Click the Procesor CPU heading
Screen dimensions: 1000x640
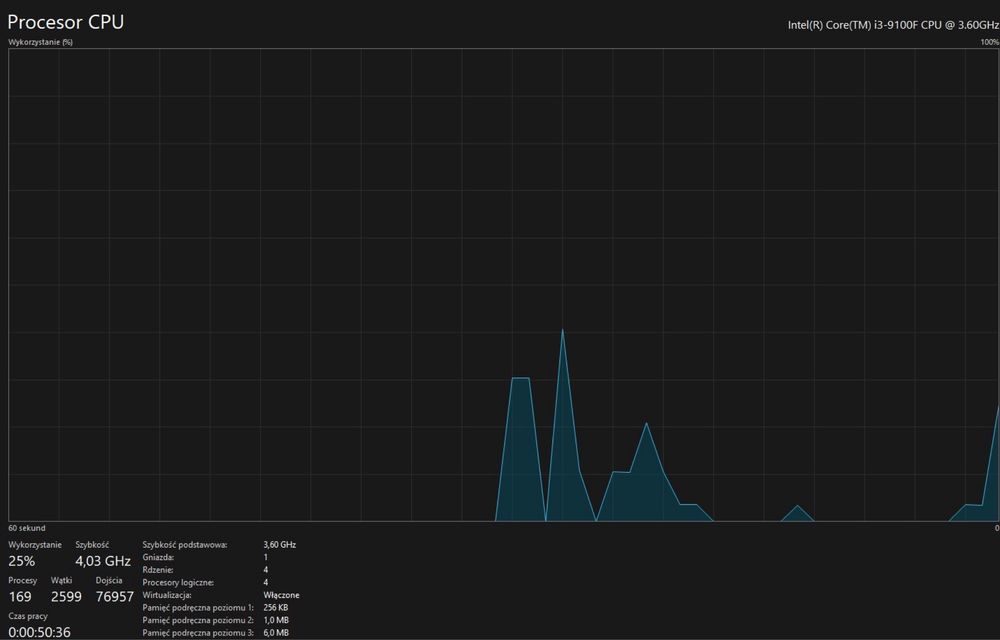[x=66, y=22]
